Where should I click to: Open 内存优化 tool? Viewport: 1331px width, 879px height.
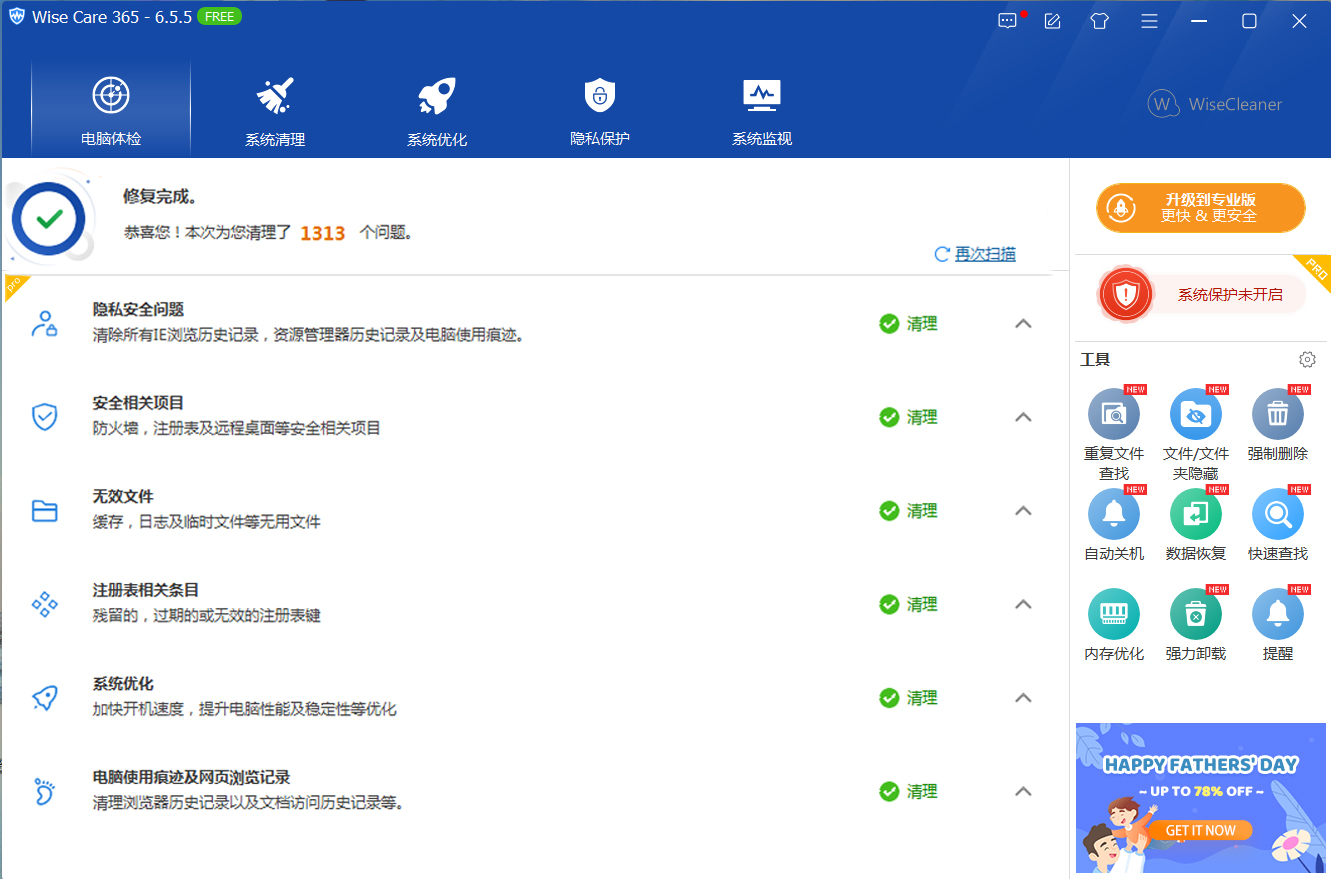1114,626
